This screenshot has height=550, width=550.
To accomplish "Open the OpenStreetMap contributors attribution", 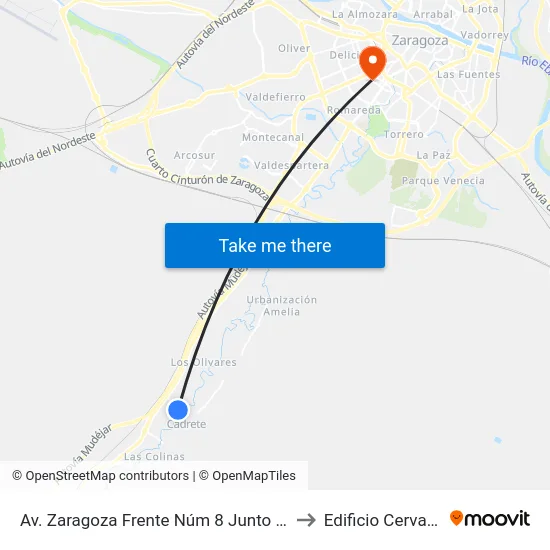I will [100, 476].
